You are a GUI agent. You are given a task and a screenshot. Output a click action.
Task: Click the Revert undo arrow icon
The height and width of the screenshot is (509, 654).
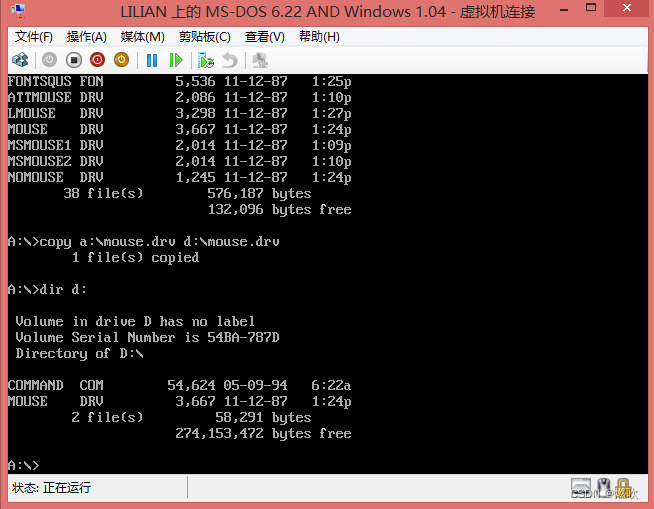pyautogui.click(x=230, y=60)
